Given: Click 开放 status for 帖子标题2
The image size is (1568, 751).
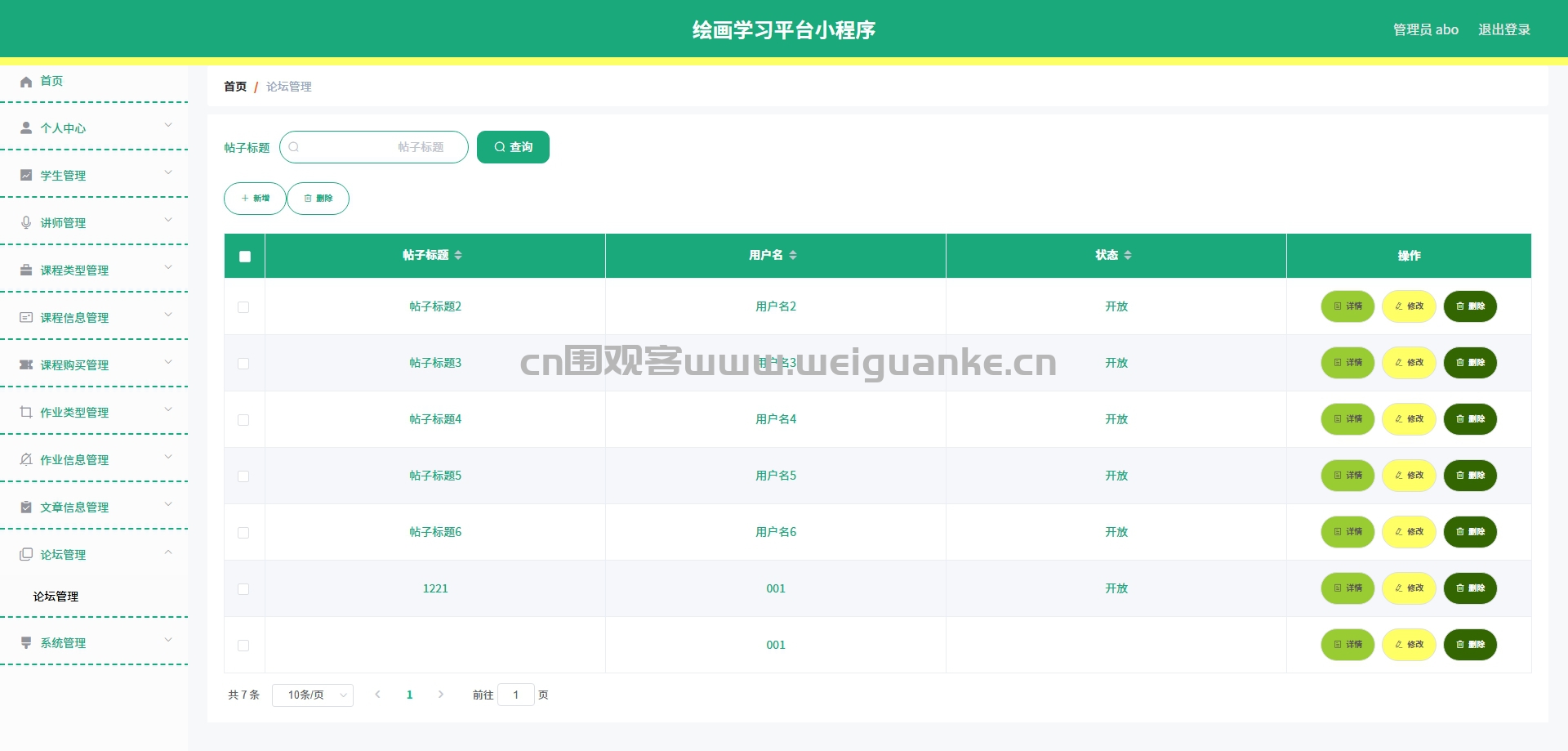Looking at the screenshot, I should pyautogui.click(x=1116, y=306).
